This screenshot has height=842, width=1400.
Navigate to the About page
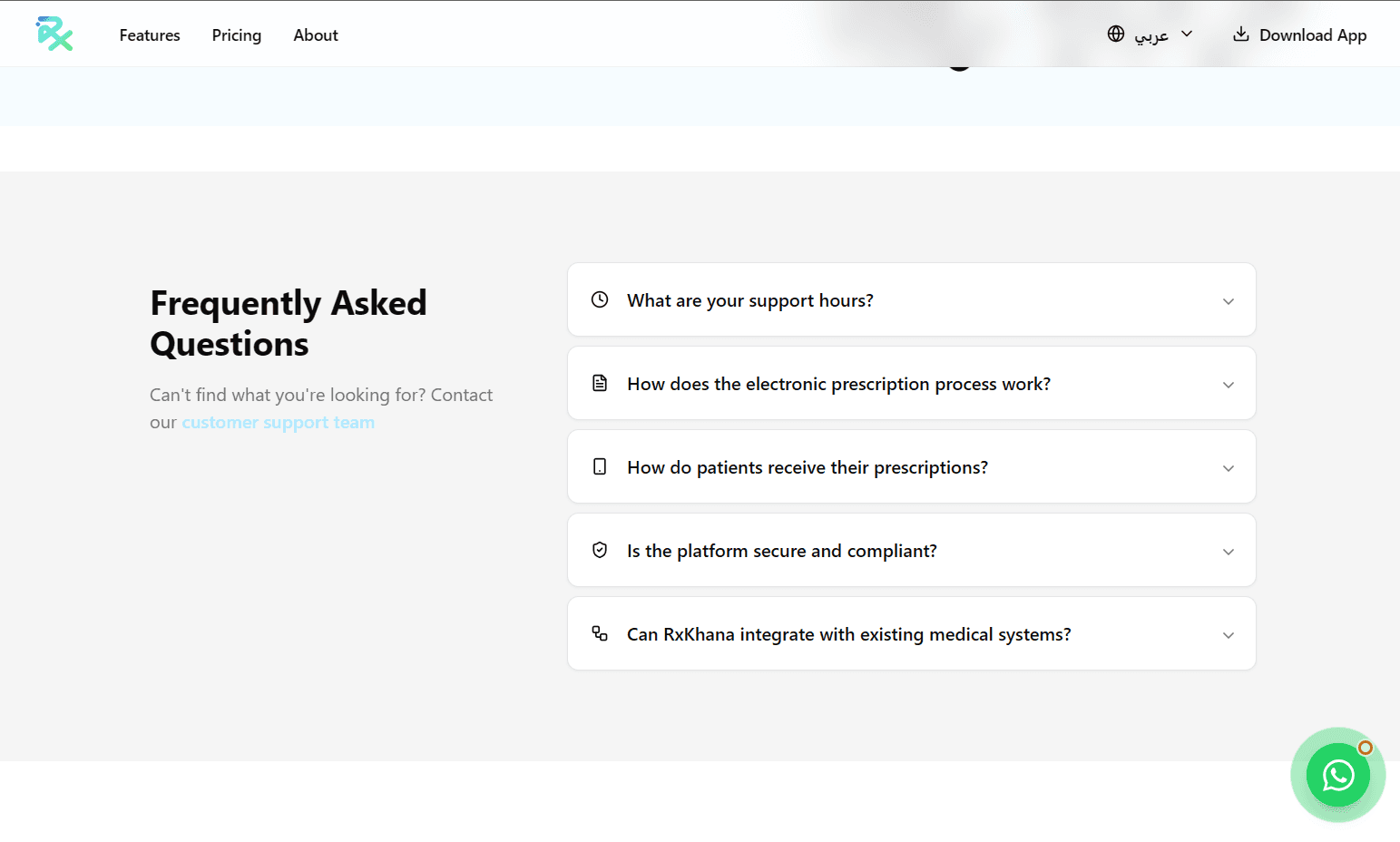tap(316, 35)
